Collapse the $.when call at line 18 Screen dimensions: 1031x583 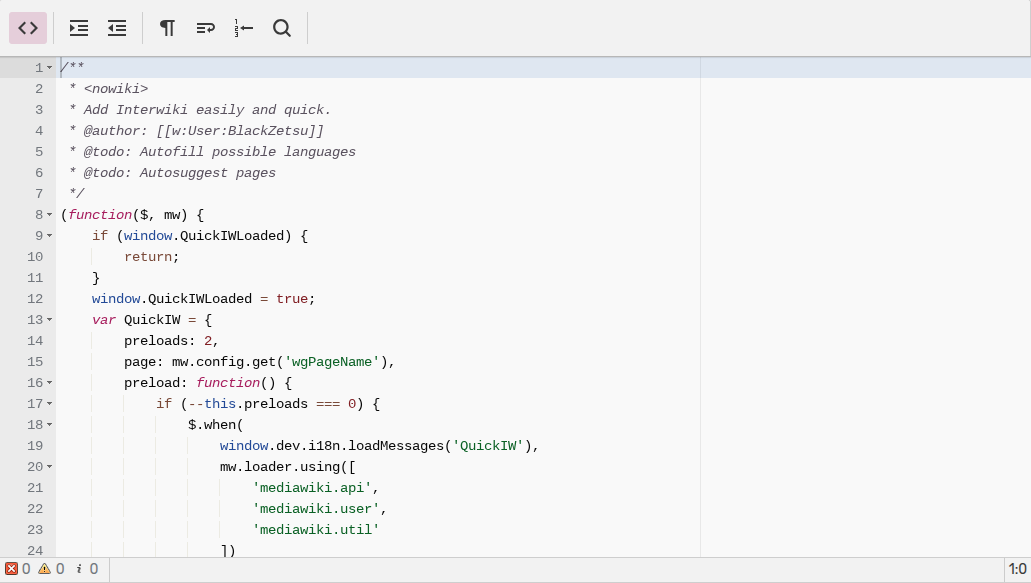click(x=50, y=425)
